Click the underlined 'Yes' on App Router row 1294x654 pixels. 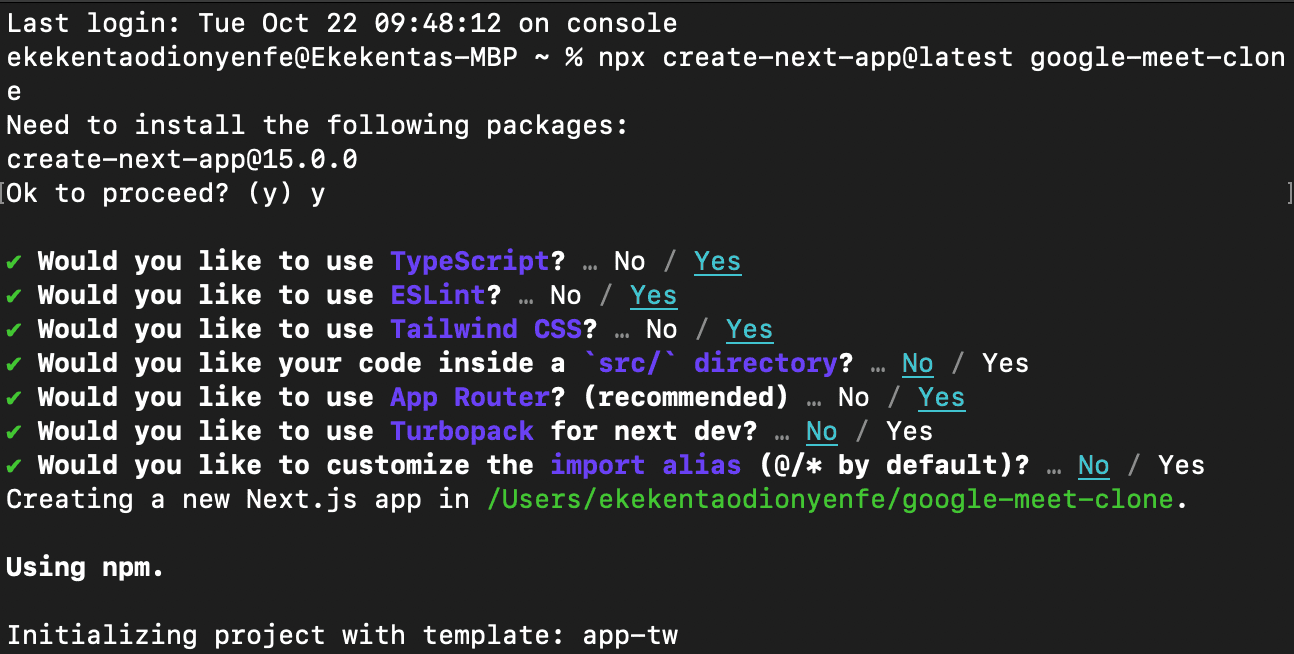942,397
